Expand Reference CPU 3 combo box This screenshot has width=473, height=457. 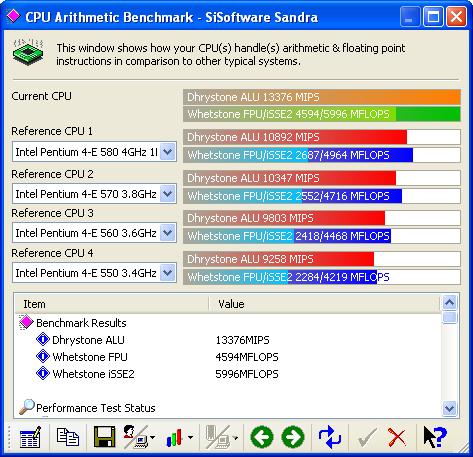[94, 233]
